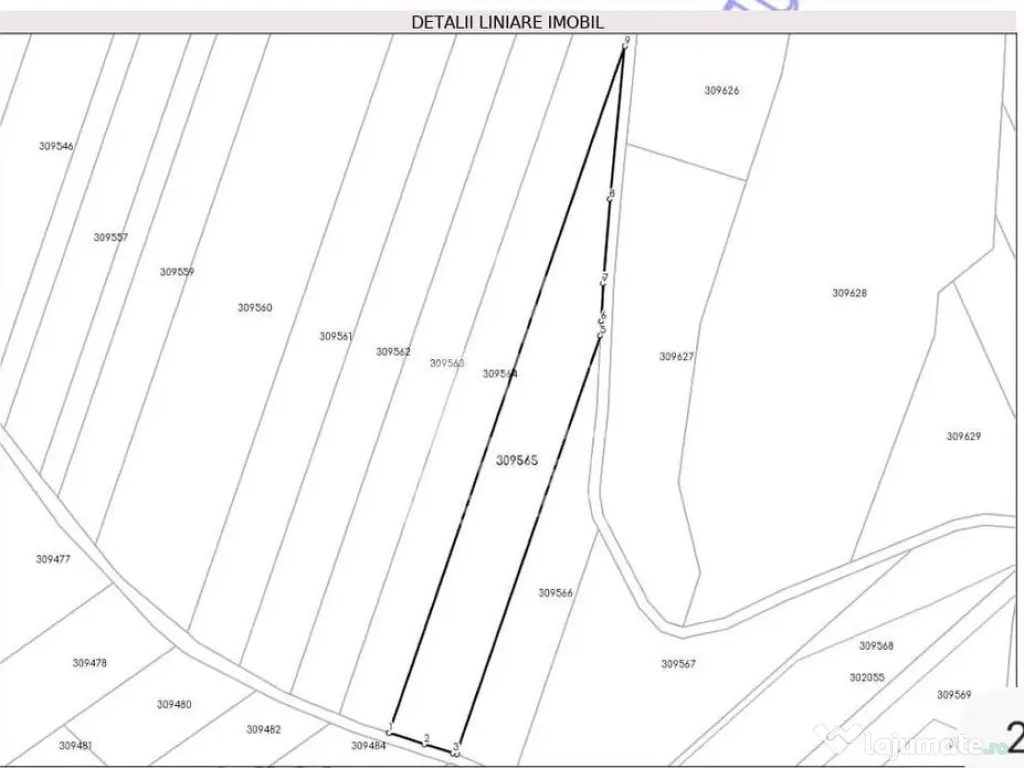
Task: Select parcel 309546 at upper left
Action: tap(55, 146)
